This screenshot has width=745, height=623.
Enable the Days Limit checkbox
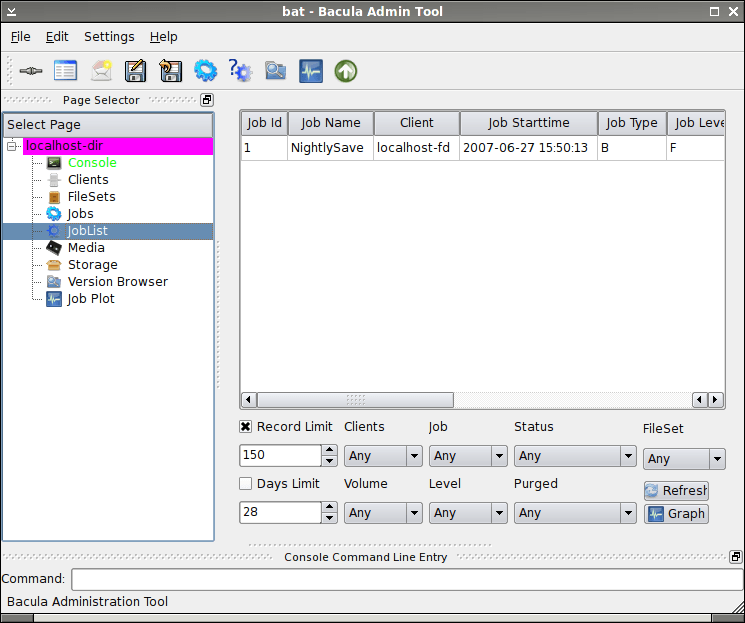[245, 484]
